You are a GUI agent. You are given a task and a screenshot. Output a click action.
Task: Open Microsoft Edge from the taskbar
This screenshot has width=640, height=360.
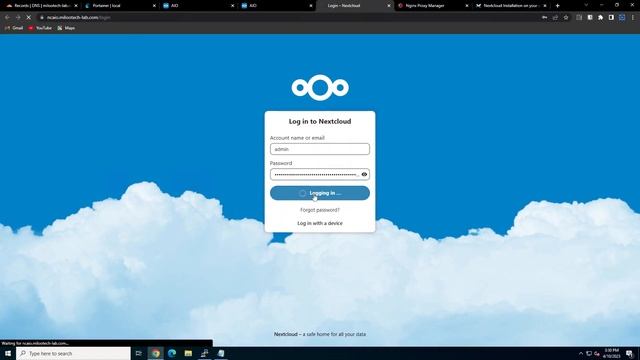coord(172,353)
